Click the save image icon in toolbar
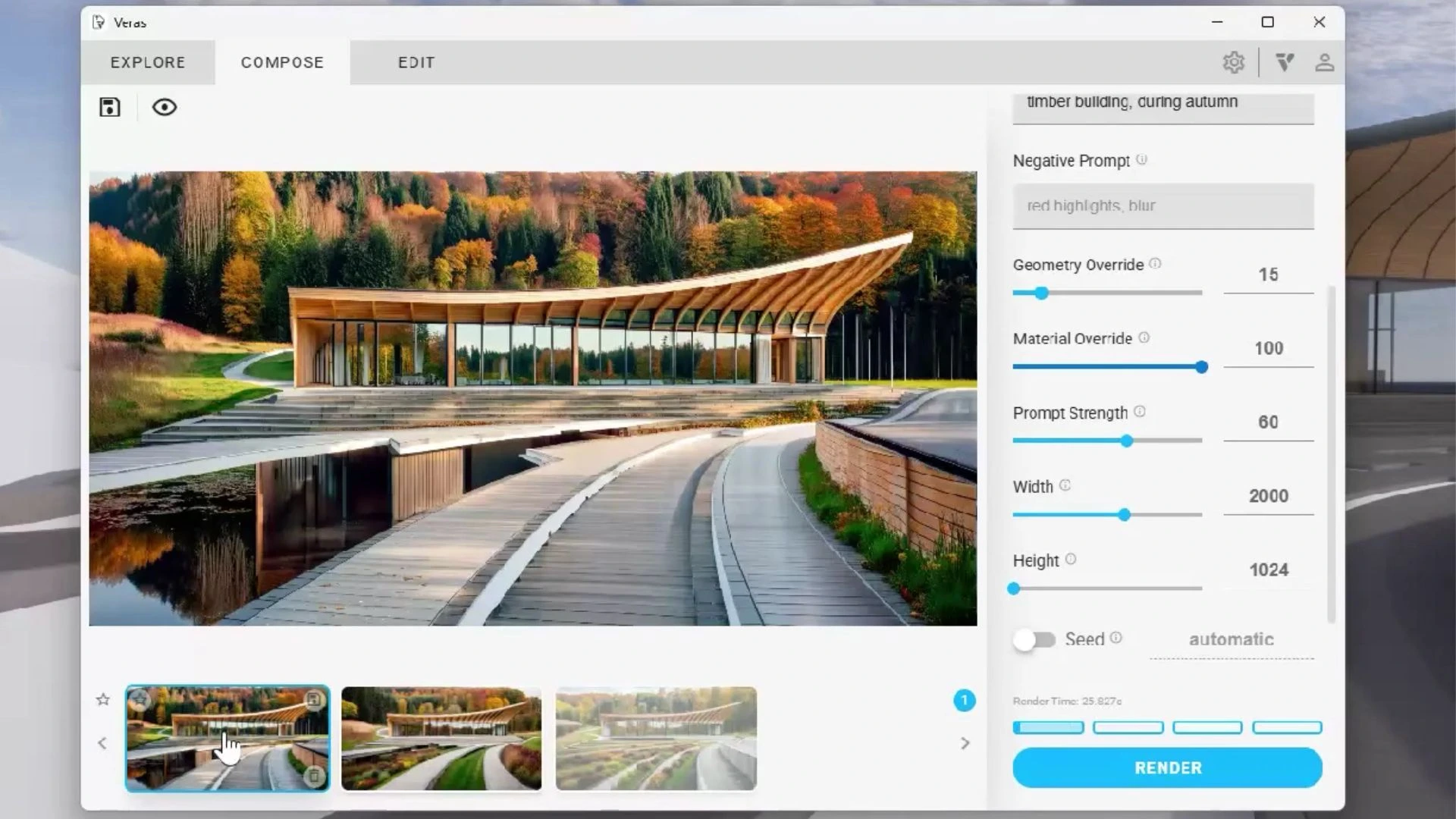The height and width of the screenshot is (819, 1456). pyautogui.click(x=110, y=108)
